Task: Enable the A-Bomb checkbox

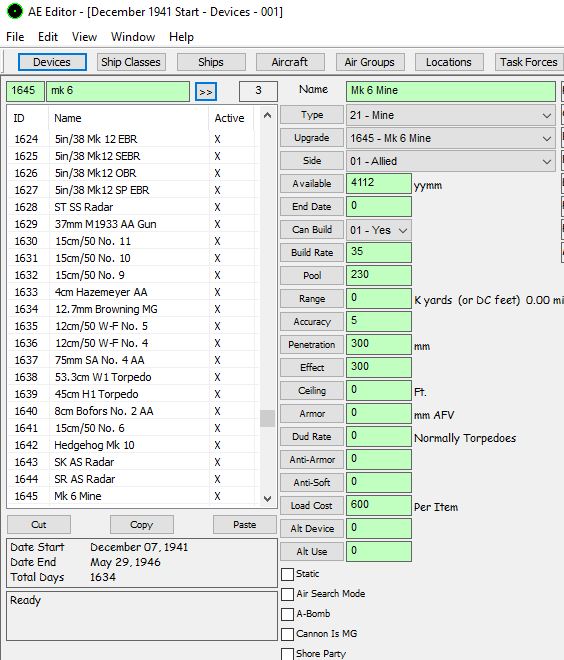Action: tap(287, 614)
